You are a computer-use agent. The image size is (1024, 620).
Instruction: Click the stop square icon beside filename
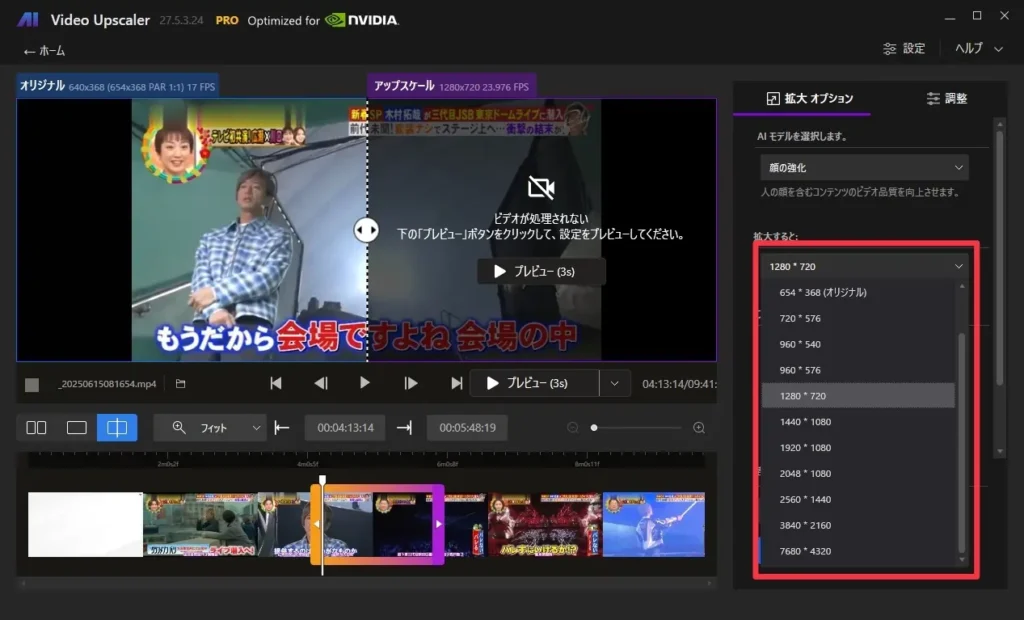32,384
